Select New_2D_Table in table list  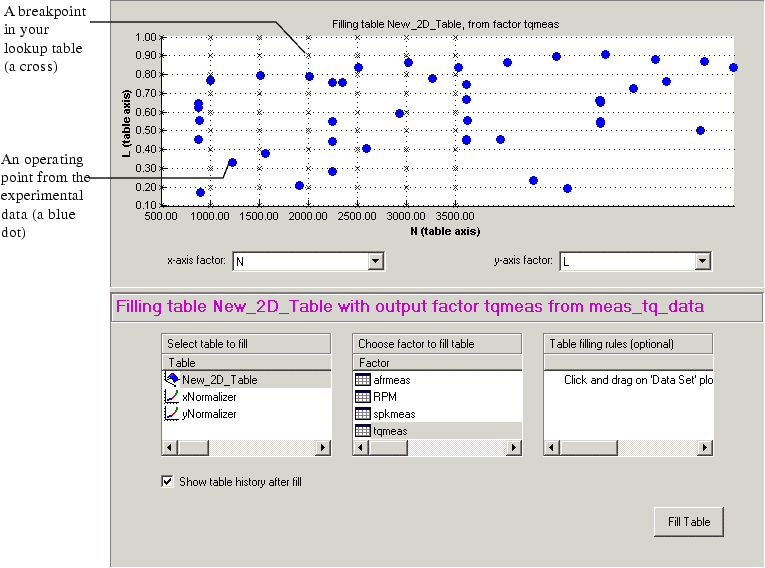(x=220, y=380)
